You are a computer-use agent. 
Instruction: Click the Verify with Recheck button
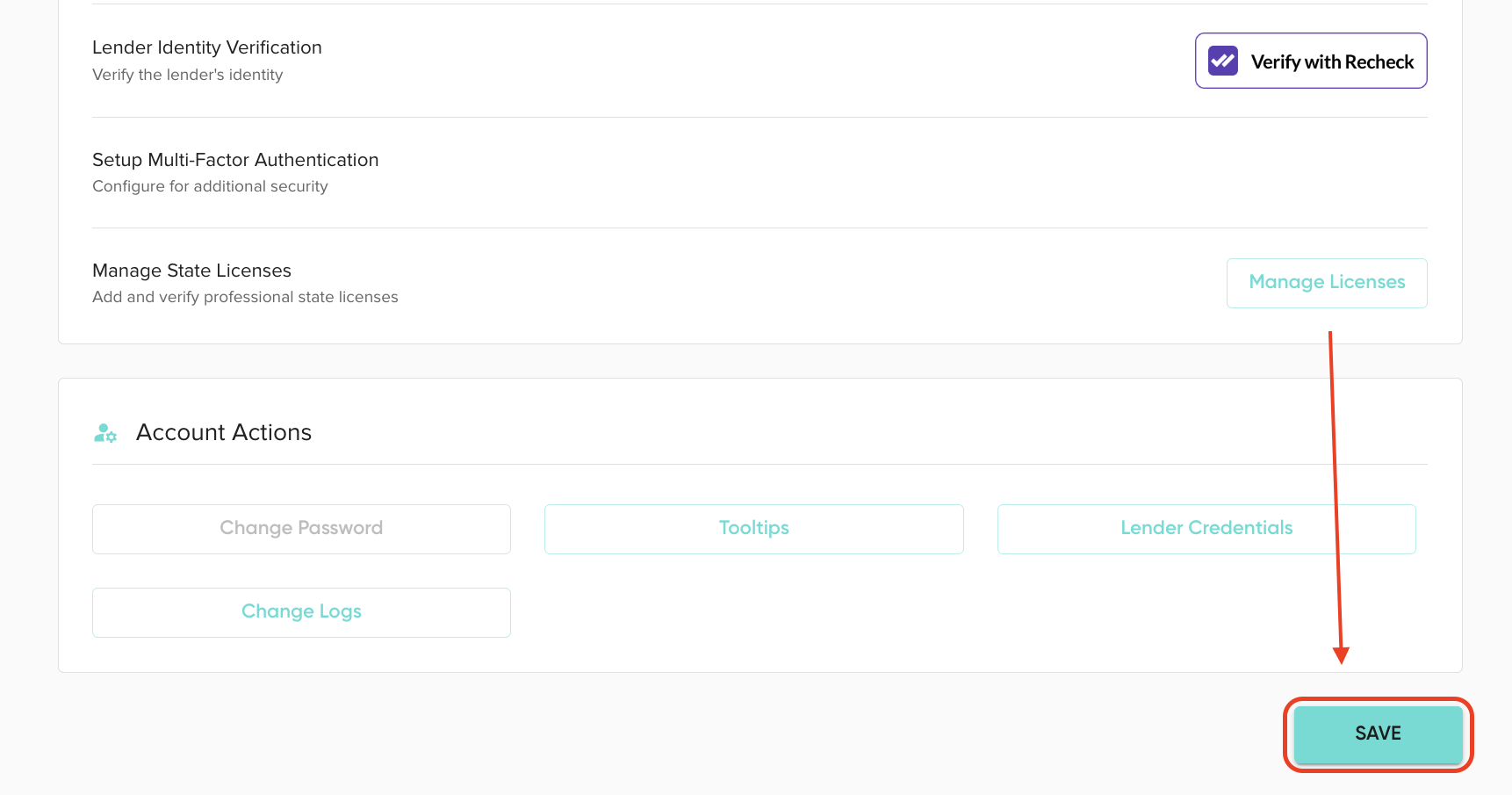(1311, 61)
